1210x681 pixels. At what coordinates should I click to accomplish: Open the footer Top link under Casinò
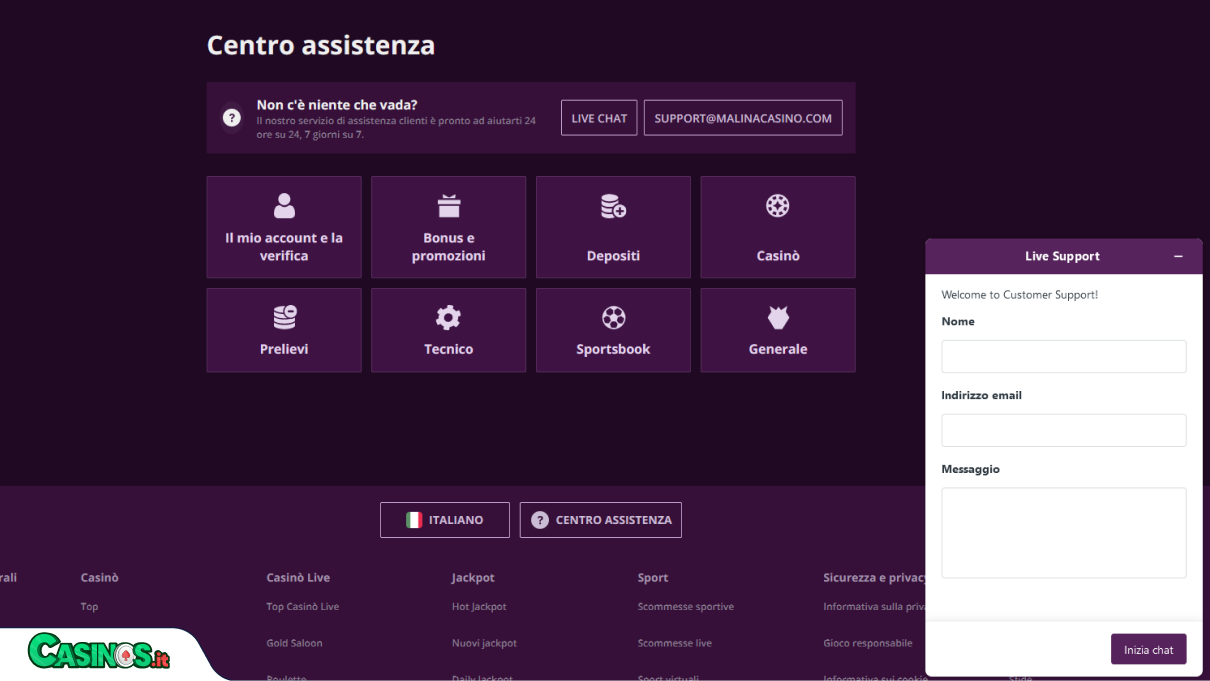pyautogui.click(x=89, y=607)
